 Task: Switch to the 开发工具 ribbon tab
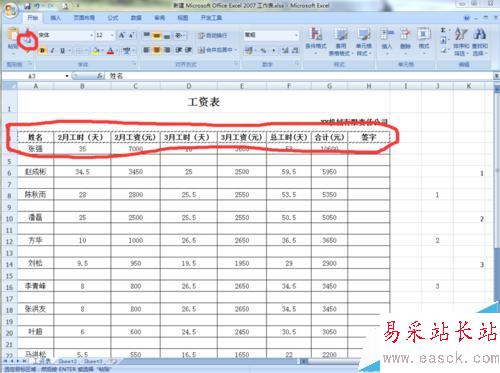pyautogui.click(x=211, y=18)
